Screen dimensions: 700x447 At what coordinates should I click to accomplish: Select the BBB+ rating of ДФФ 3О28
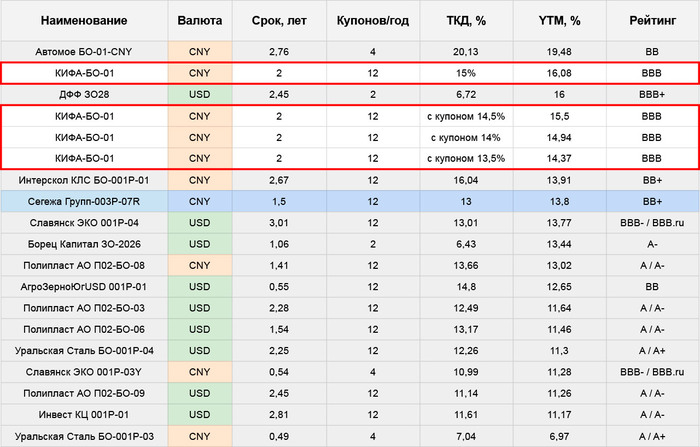(x=652, y=94)
